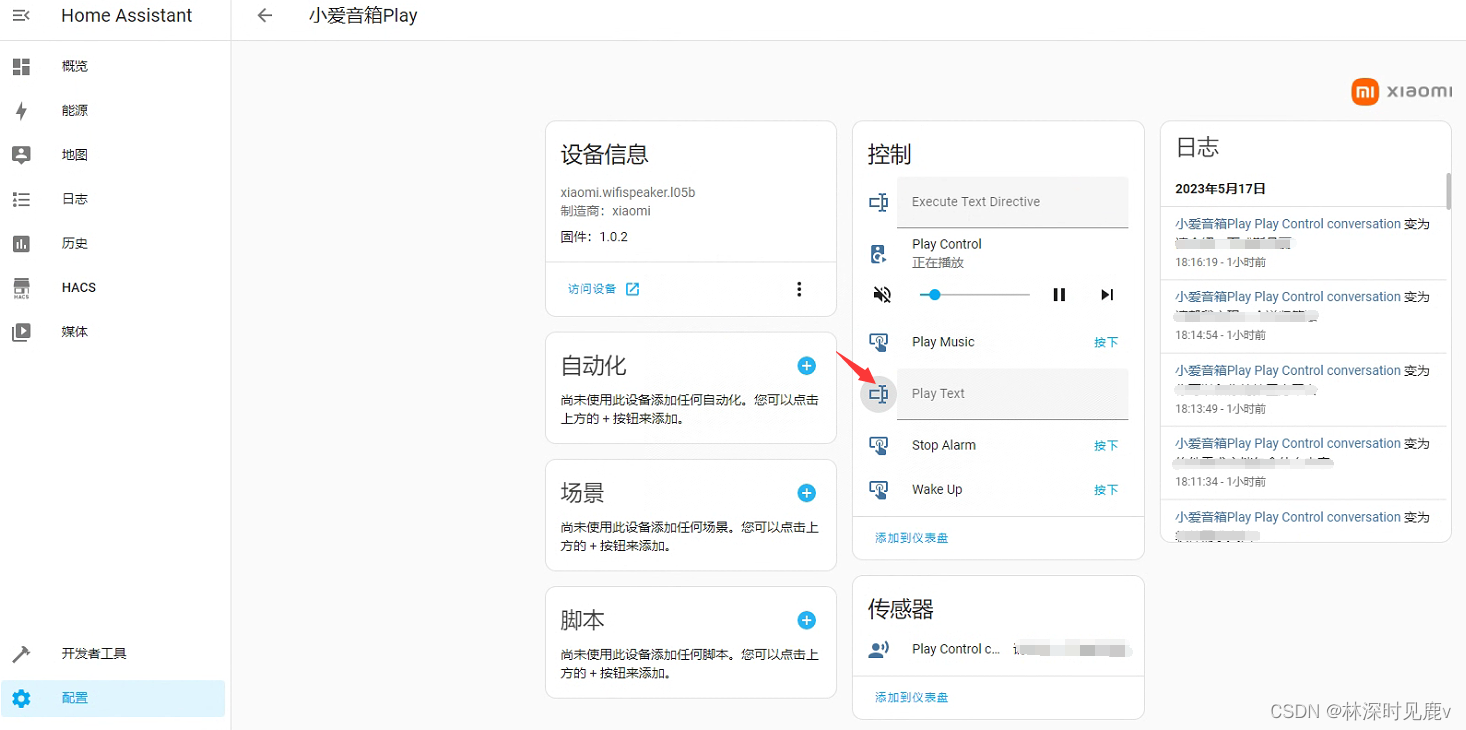Click the Play Control conversation sensor icon

(x=879, y=650)
